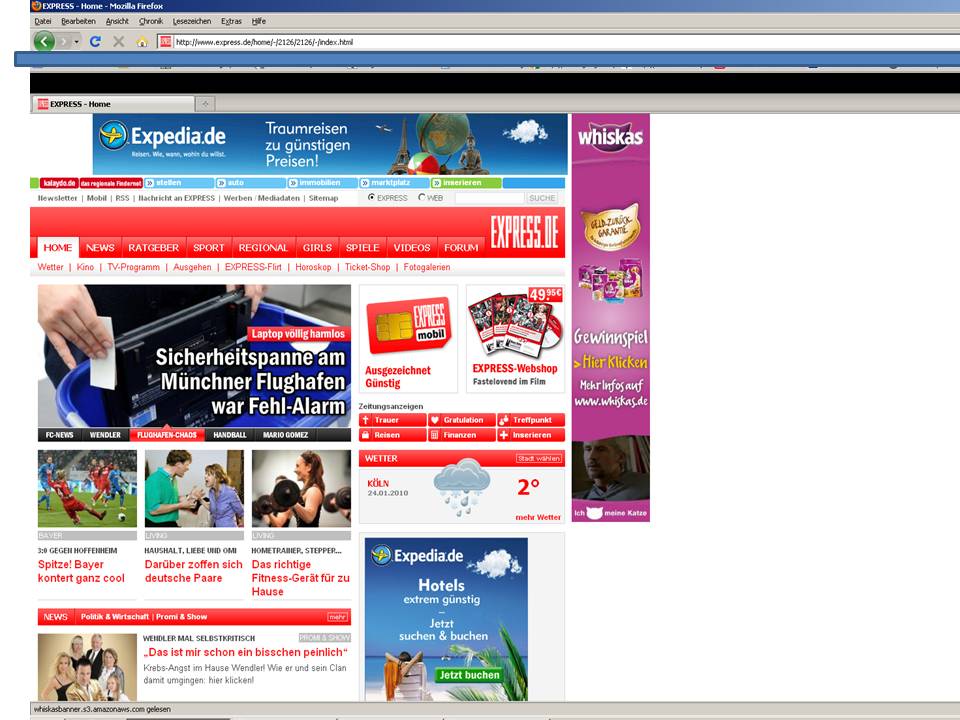Open the Newsletter link
960x720 pixels.
[58, 198]
